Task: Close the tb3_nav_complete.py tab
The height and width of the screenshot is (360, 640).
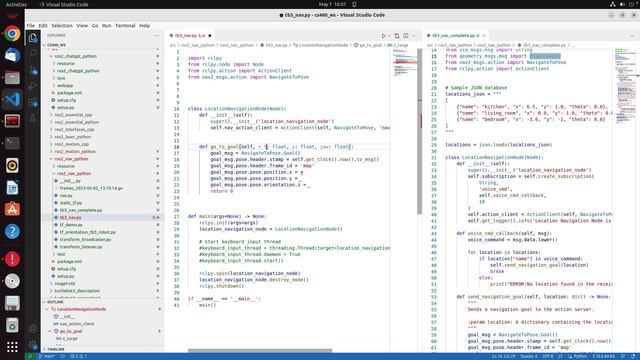Action: 484,36
